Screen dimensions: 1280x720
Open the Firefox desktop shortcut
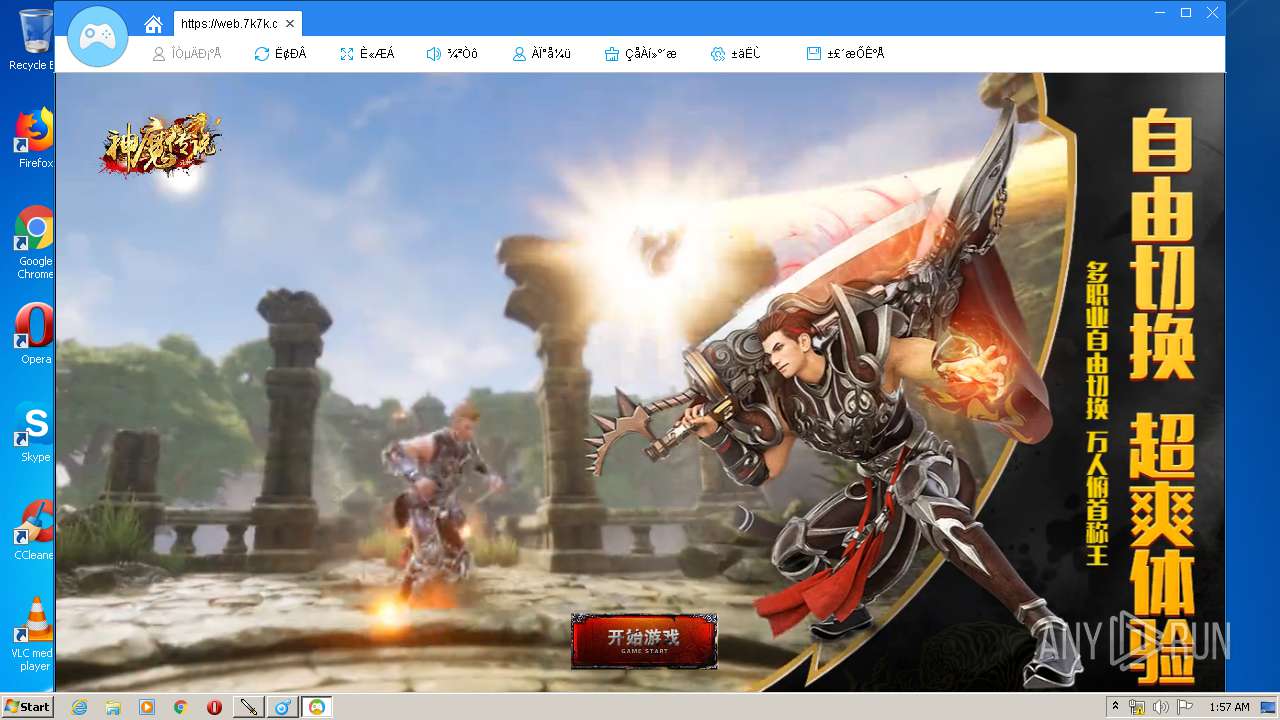click(34, 138)
